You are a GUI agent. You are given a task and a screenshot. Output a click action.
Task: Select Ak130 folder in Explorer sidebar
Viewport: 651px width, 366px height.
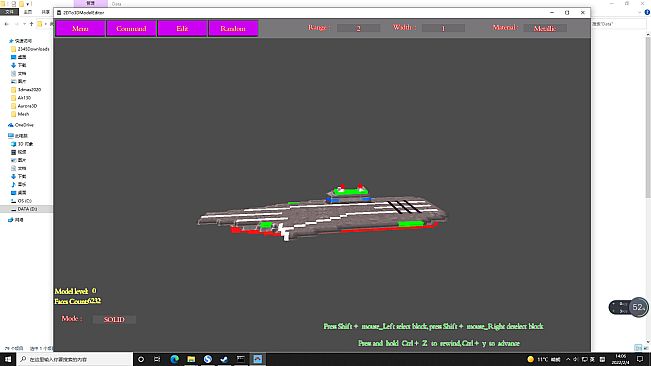[x=21, y=98]
